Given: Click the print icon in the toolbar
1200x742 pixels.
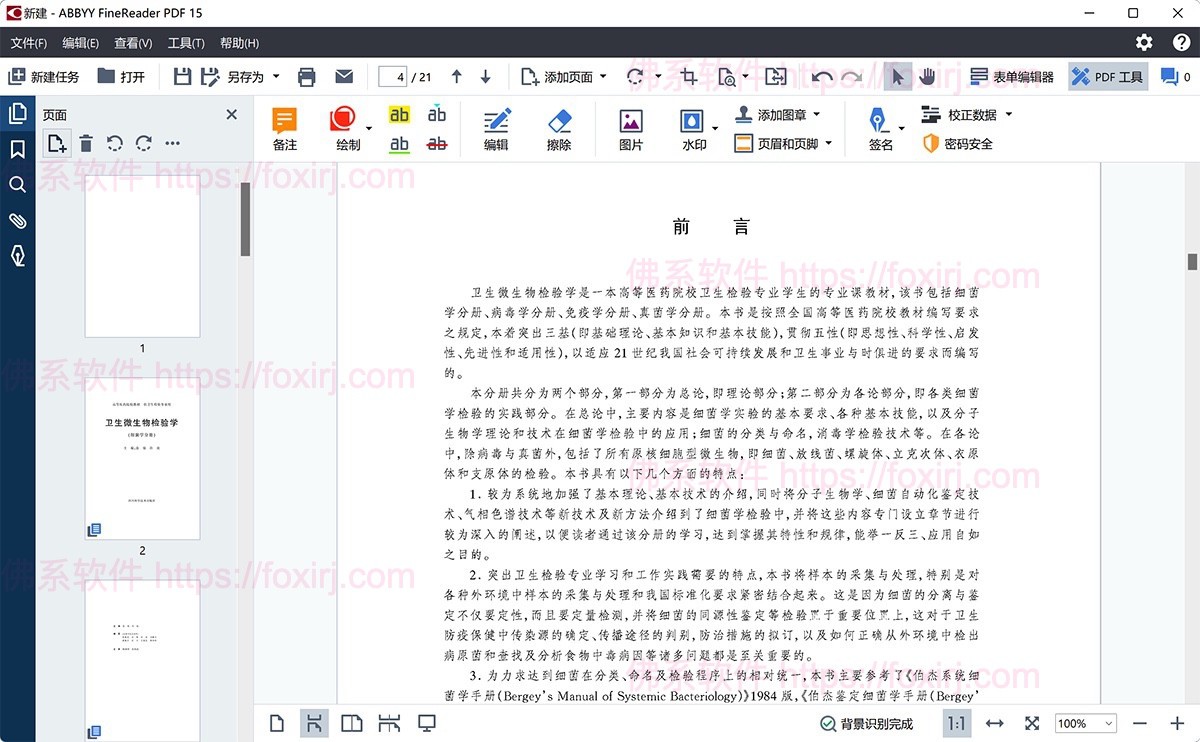Looking at the screenshot, I should [307, 77].
